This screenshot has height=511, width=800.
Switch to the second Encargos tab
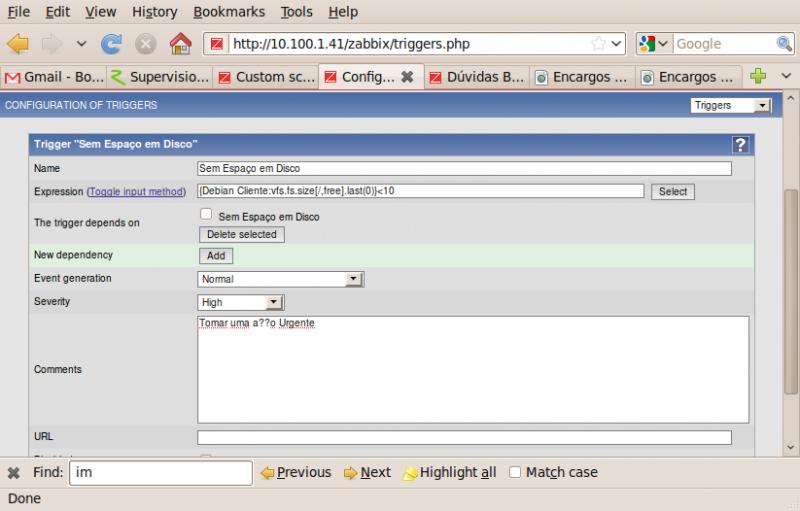point(689,77)
